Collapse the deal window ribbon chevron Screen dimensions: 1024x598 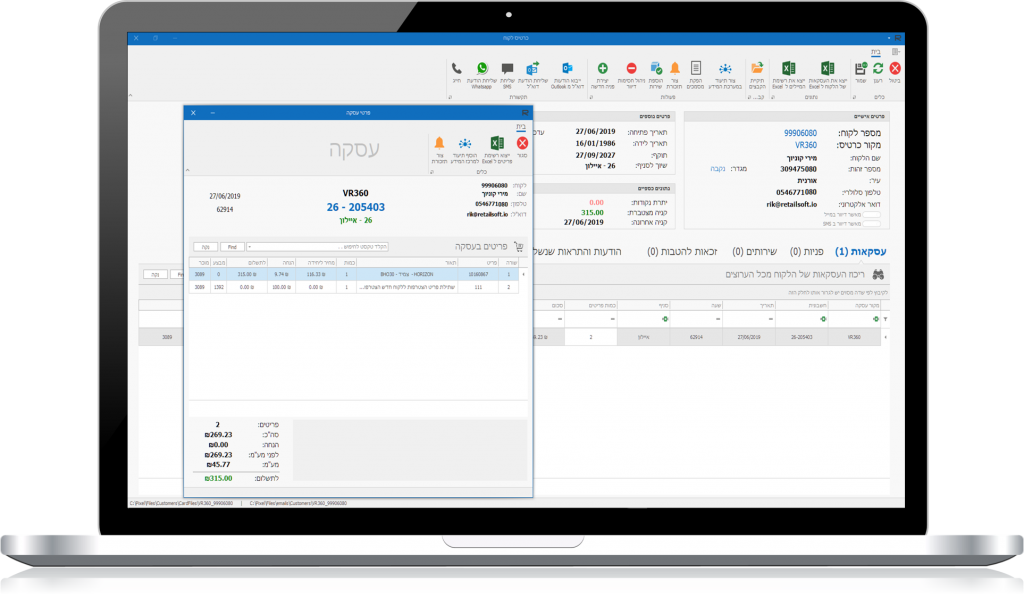click(x=187, y=170)
